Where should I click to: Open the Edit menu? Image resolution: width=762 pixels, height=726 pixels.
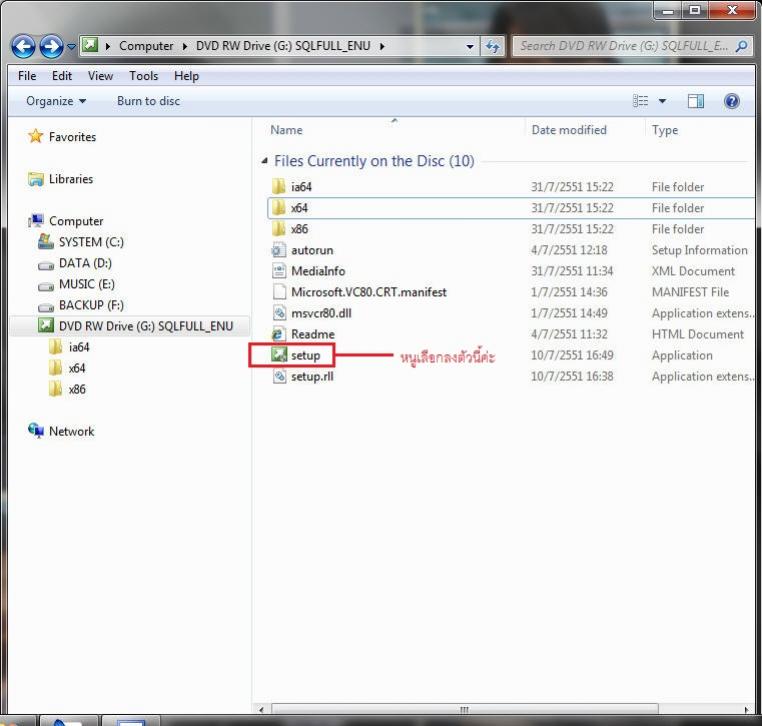[62, 76]
